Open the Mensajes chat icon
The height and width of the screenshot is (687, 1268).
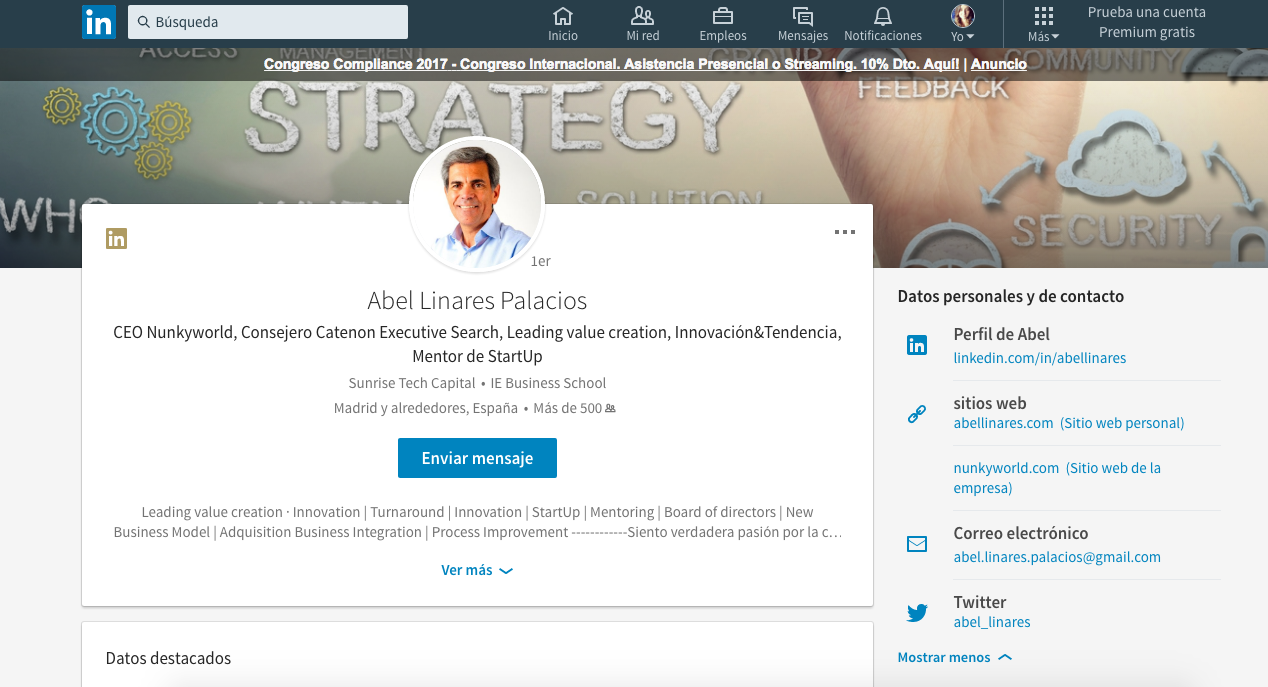[802, 16]
